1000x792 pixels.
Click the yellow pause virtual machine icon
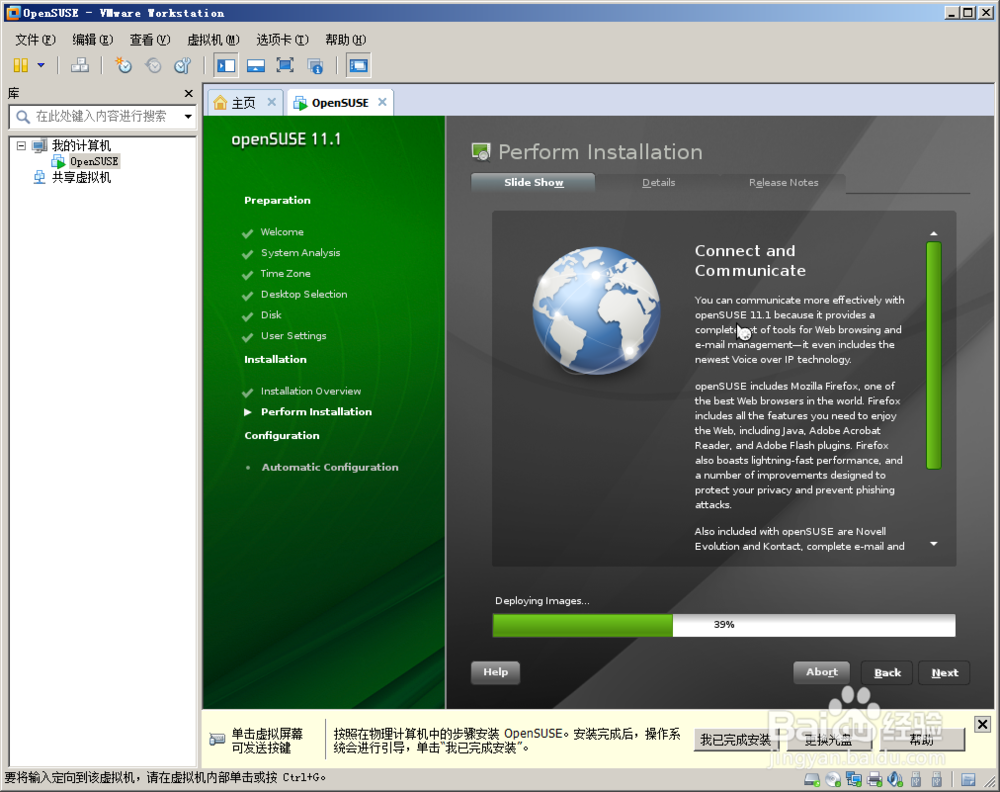21,65
